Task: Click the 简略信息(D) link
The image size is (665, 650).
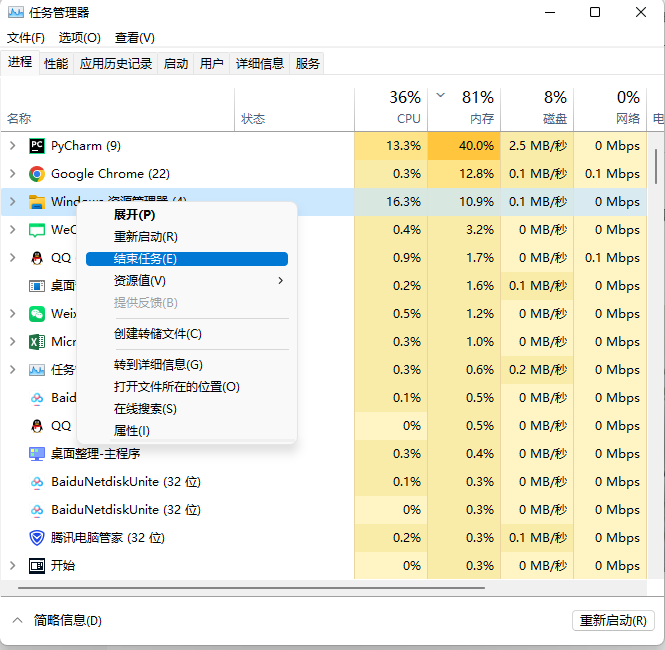Action: [x=68, y=621]
